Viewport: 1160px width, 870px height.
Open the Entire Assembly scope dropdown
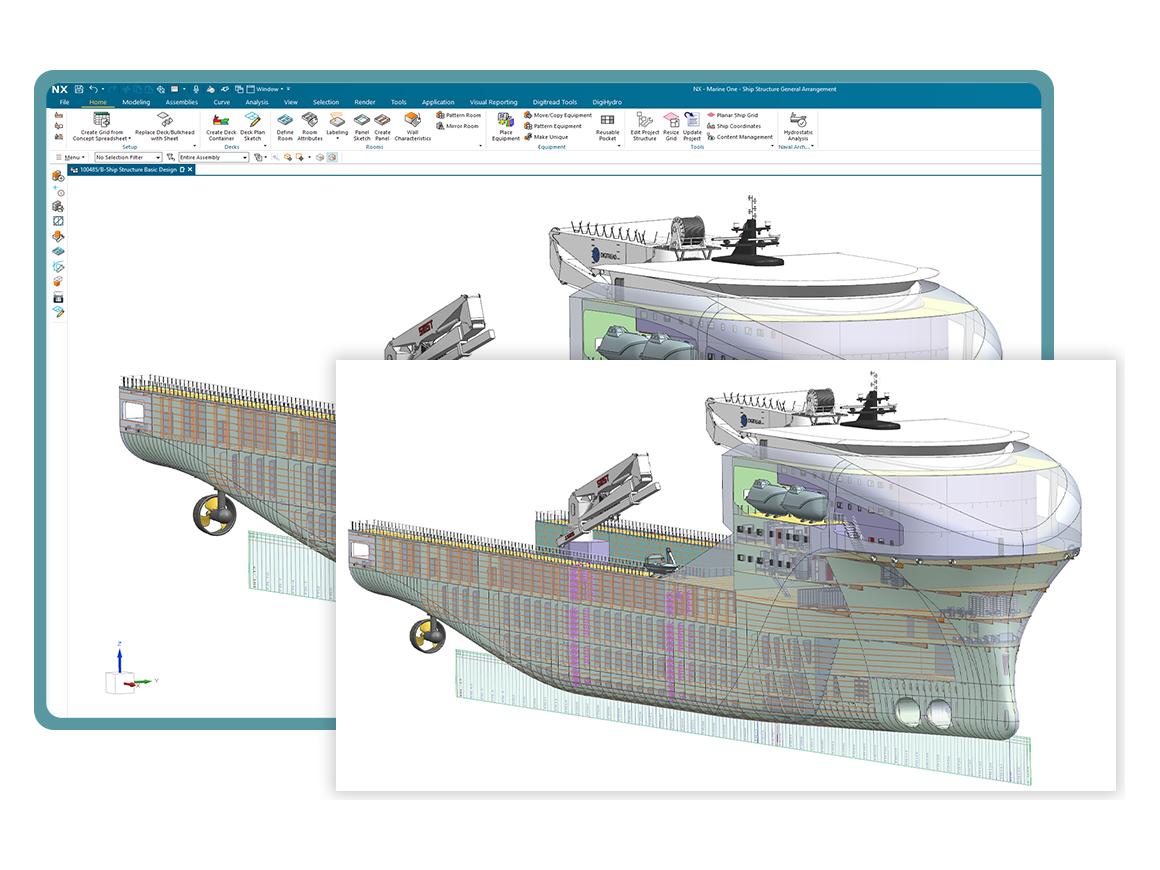click(x=213, y=158)
